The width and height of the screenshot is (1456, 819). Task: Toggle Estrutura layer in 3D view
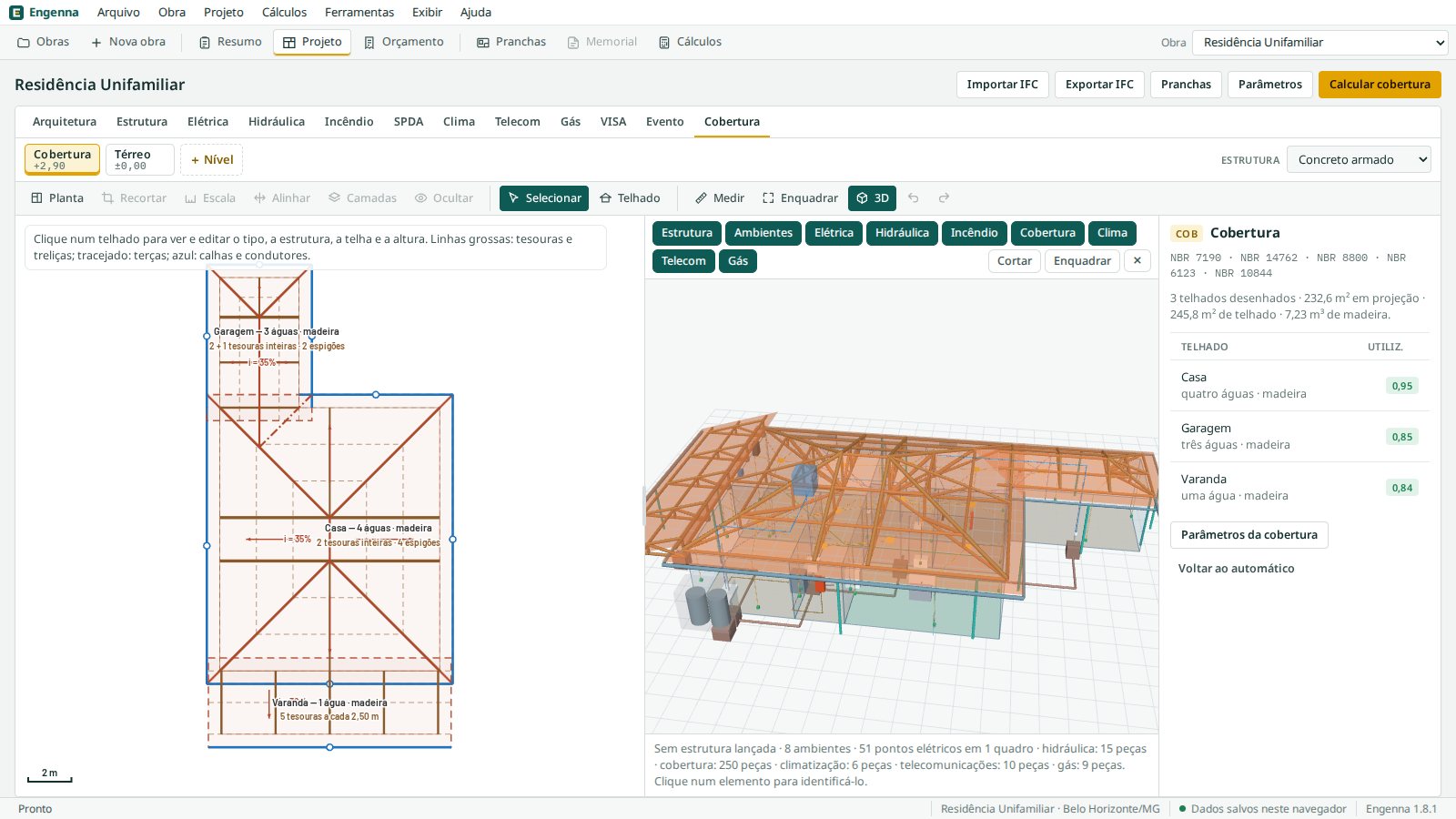coord(687,233)
